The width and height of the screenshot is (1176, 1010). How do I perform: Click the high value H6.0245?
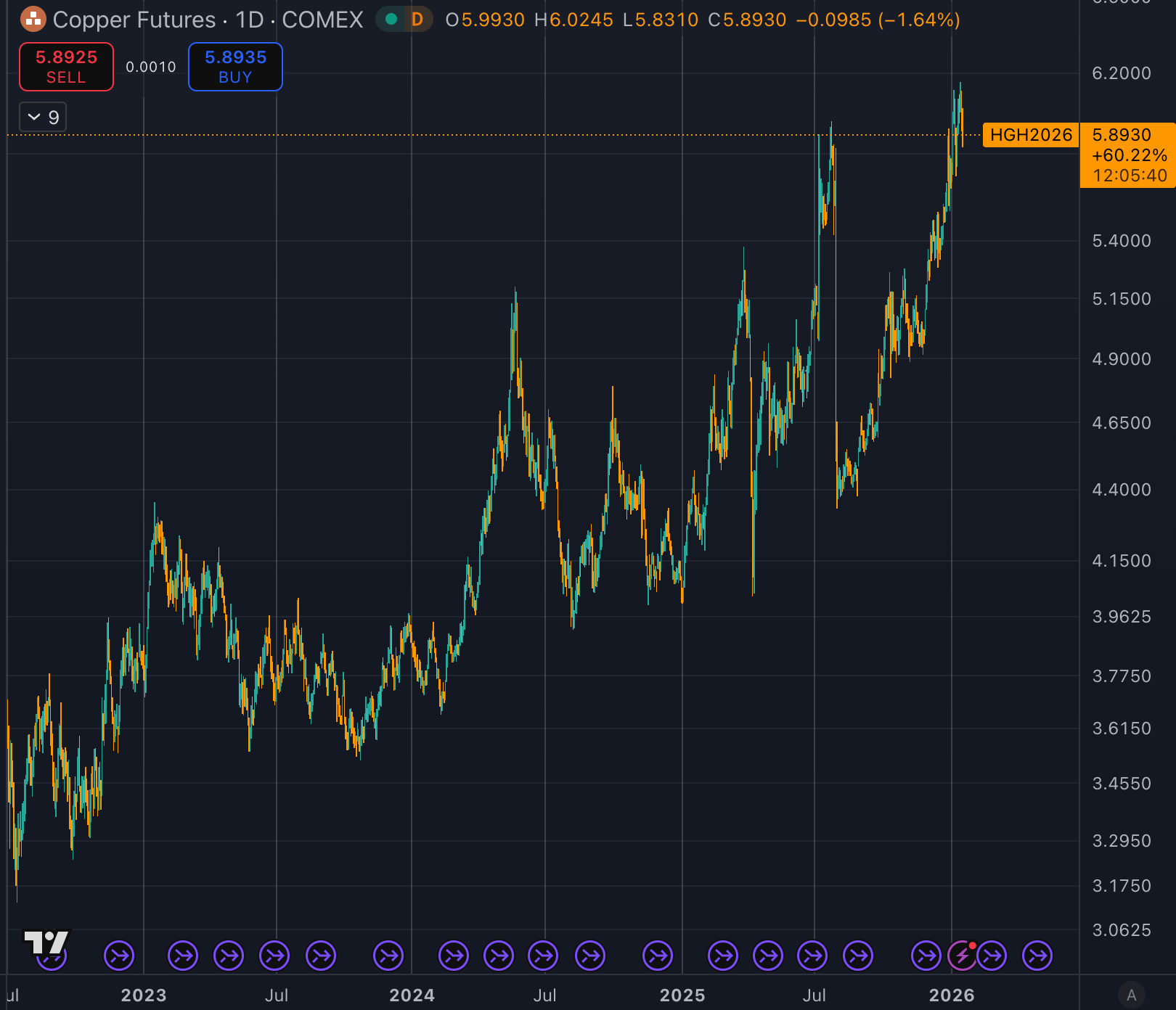point(574,20)
